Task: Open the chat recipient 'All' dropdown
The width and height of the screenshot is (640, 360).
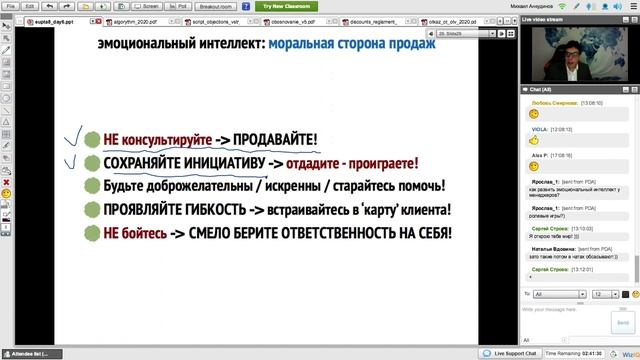Action: coord(560,294)
